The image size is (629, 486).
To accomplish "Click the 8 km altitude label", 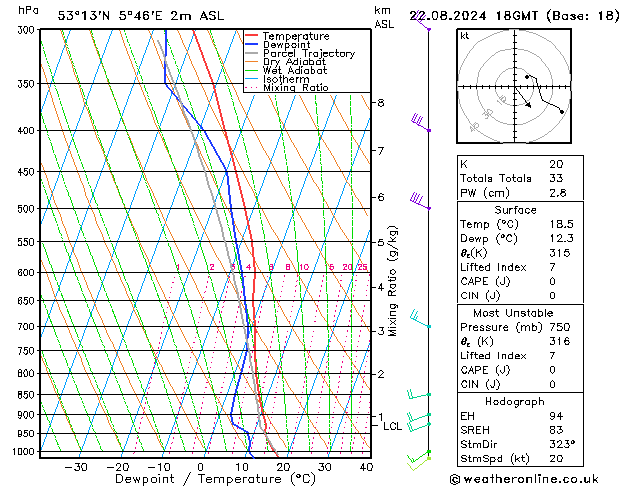I will click(381, 103).
